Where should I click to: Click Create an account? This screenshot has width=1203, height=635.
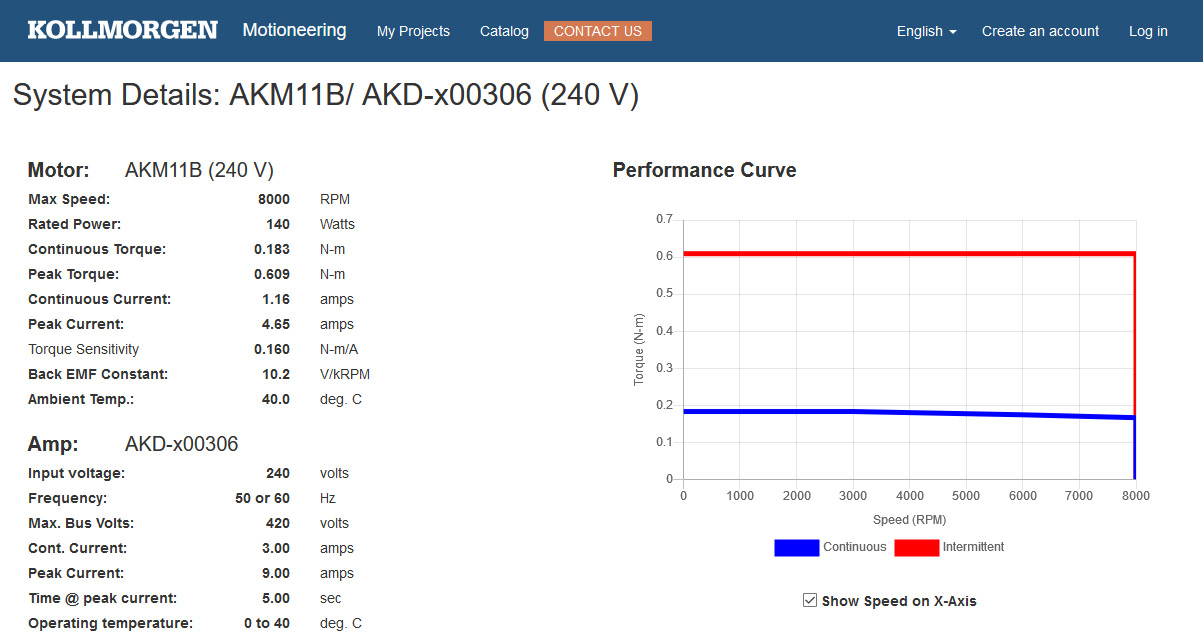[1040, 31]
